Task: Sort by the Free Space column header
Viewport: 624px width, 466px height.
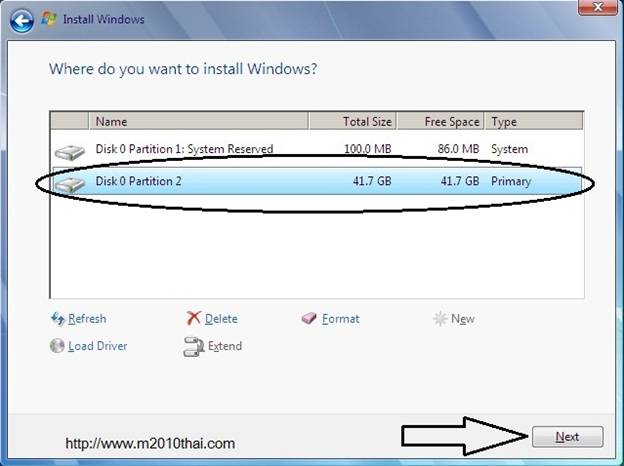Action: point(441,121)
